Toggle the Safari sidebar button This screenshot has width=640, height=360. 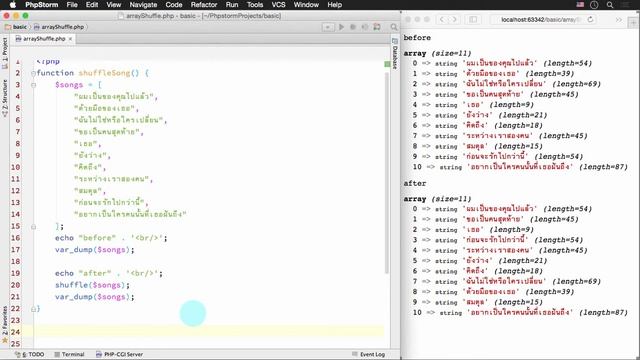coord(473,20)
